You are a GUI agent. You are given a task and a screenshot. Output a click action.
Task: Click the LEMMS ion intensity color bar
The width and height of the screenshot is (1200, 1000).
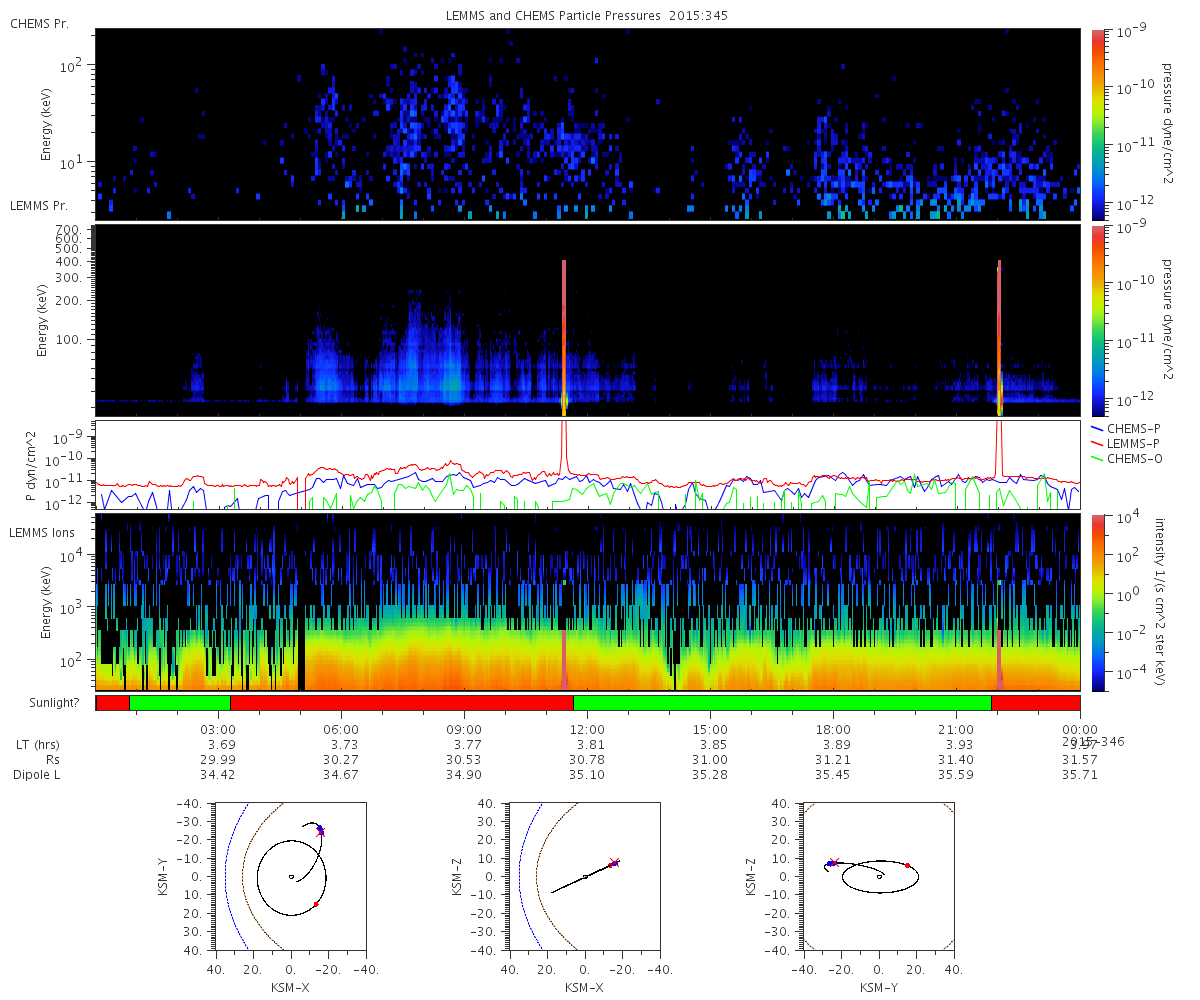click(1098, 602)
